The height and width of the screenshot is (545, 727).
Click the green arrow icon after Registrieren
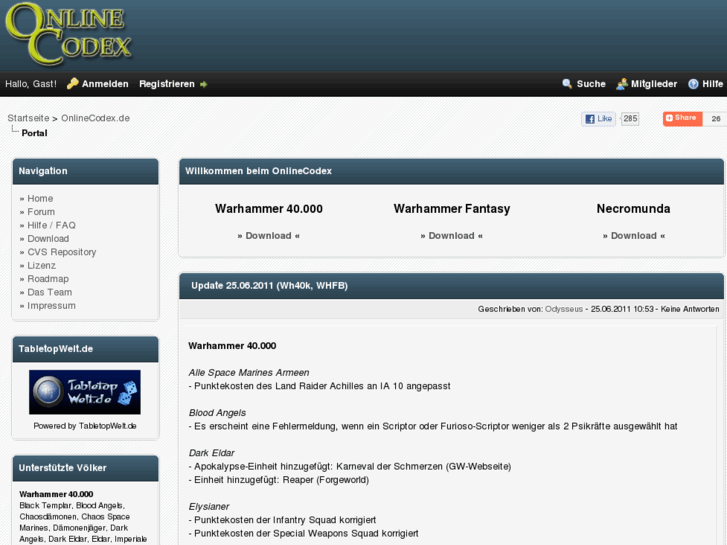(204, 84)
